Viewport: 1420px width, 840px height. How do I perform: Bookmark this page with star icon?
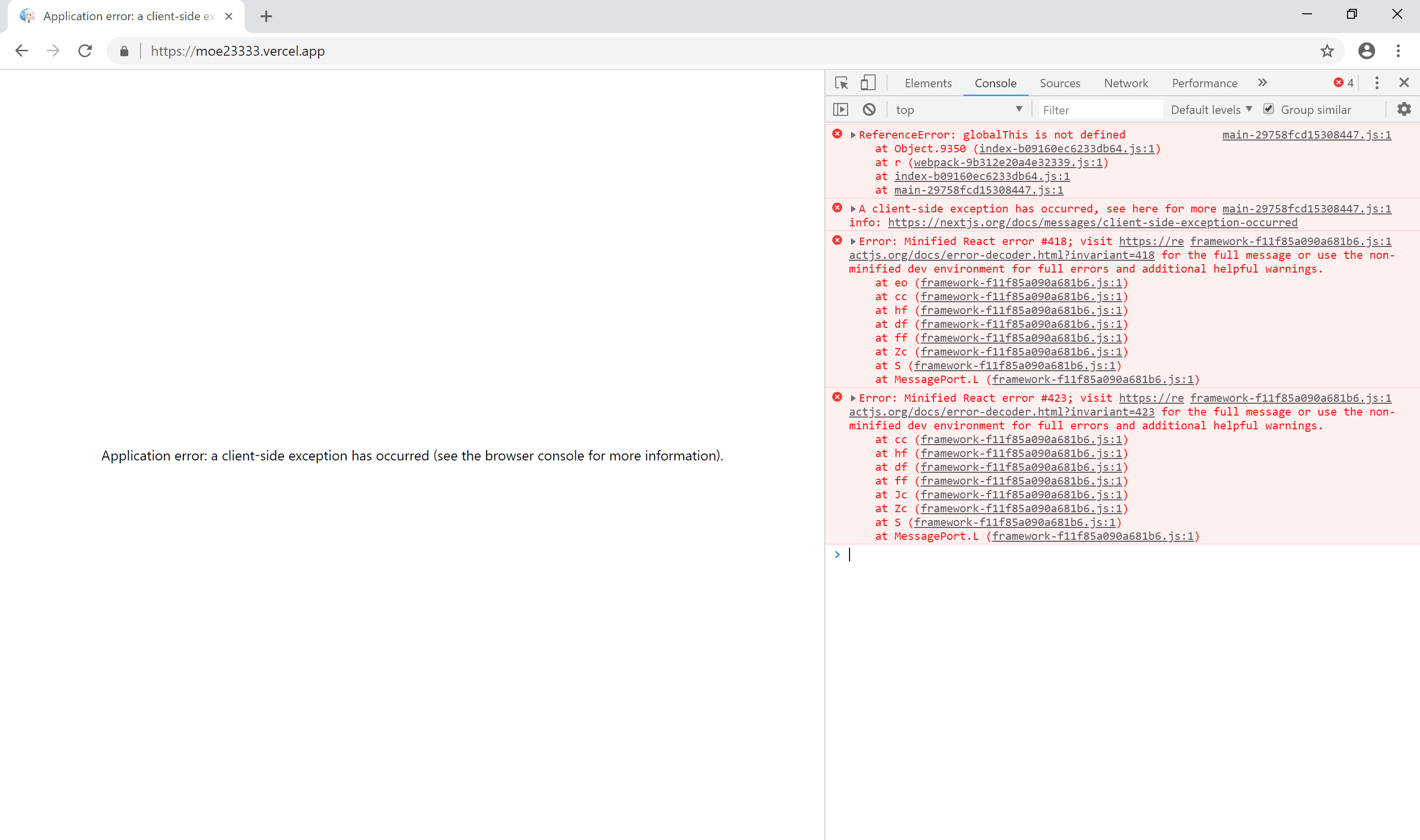point(1327,51)
